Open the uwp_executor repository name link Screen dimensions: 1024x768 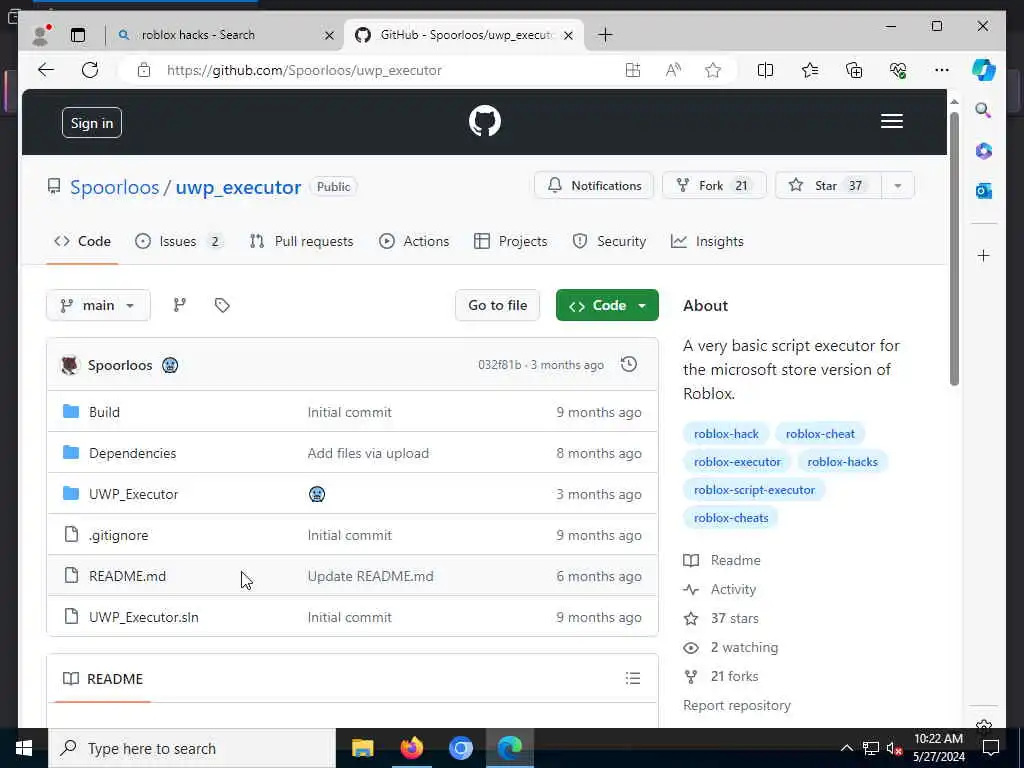point(238,187)
